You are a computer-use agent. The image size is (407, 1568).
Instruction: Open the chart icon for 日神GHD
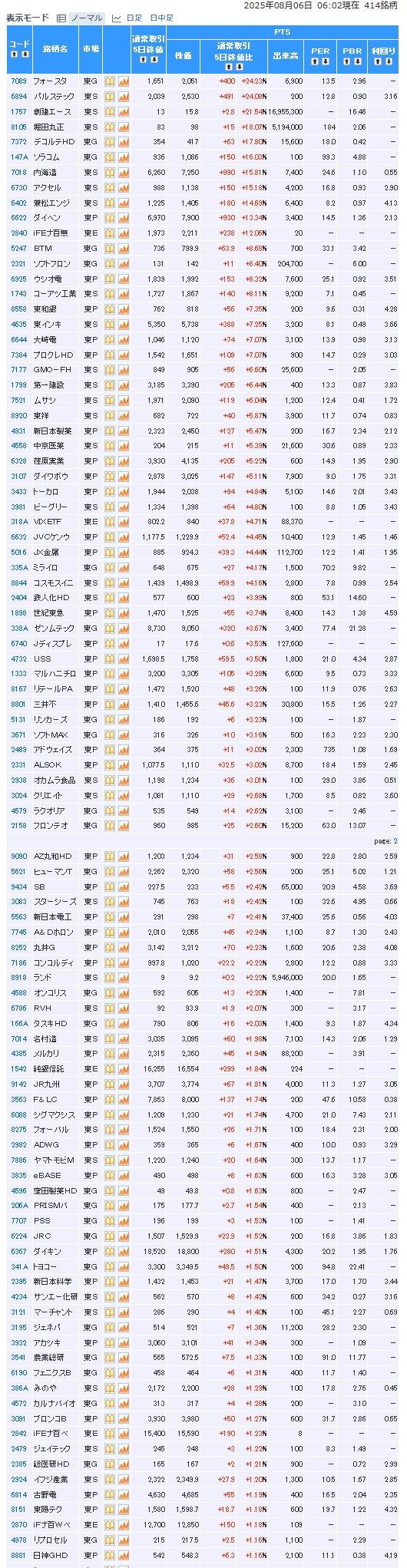coord(124,1556)
